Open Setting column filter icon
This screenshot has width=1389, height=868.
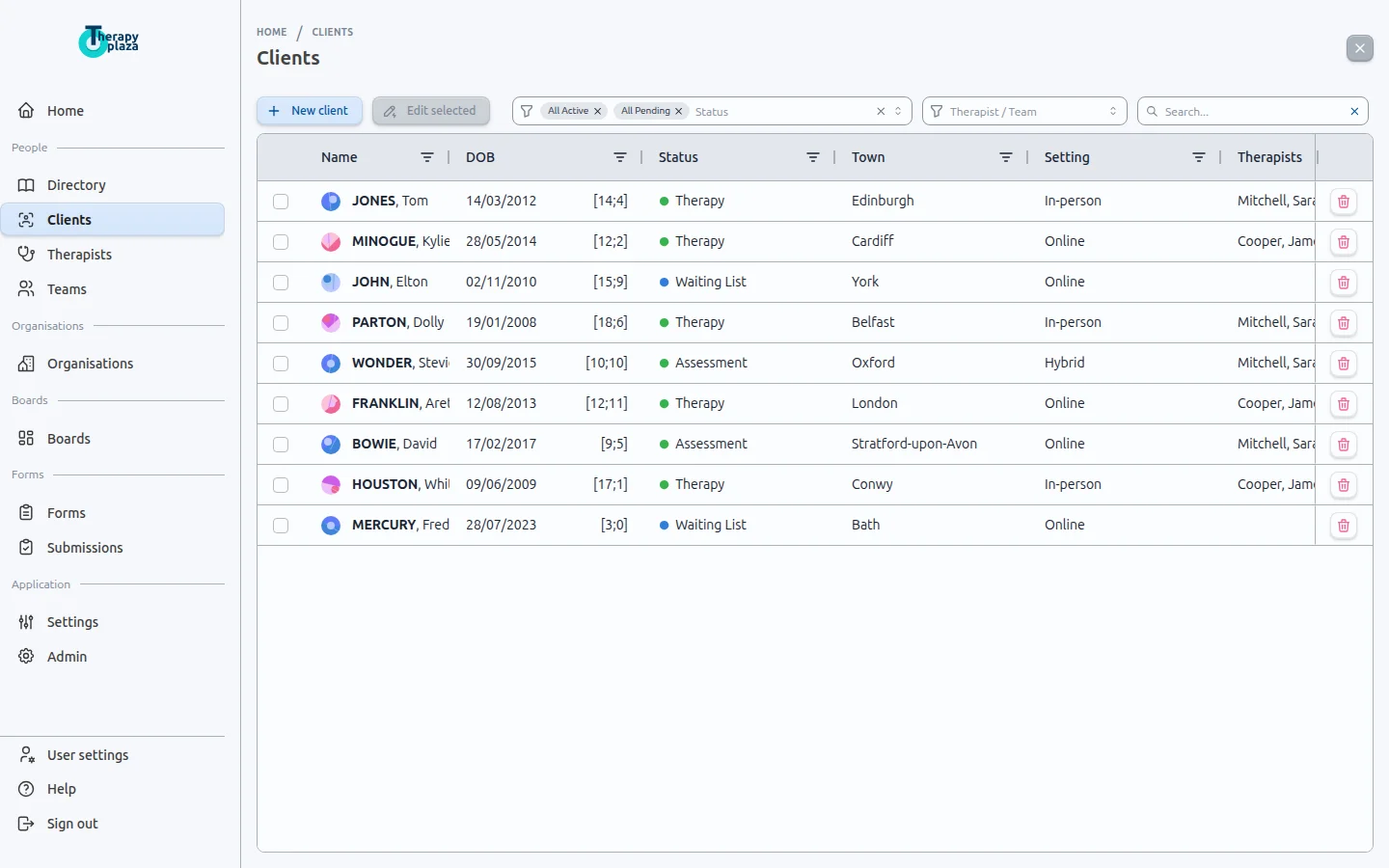coord(1199,157)
